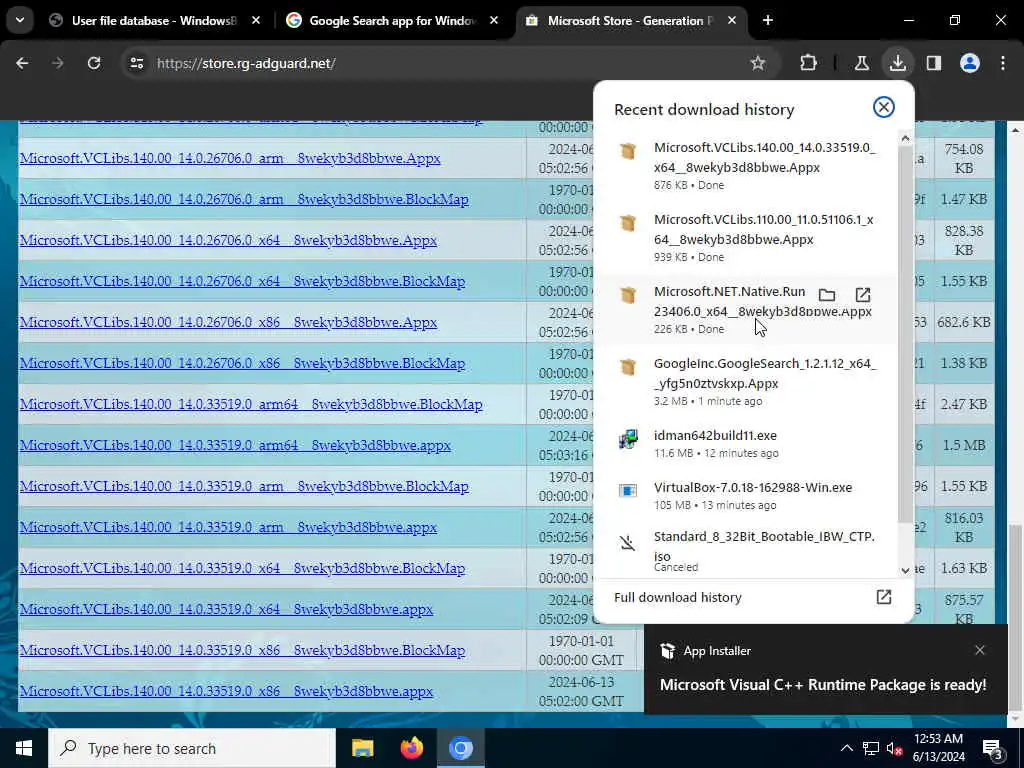Download VCLibs 33519.0 arm64 appx link
This screenshot has height=768, width=1024.
(235, 445)
